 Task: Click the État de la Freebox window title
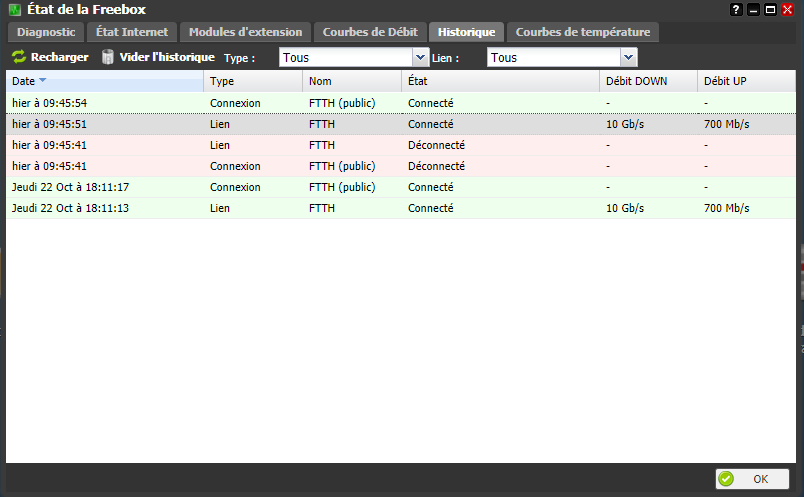click(86, 9)
